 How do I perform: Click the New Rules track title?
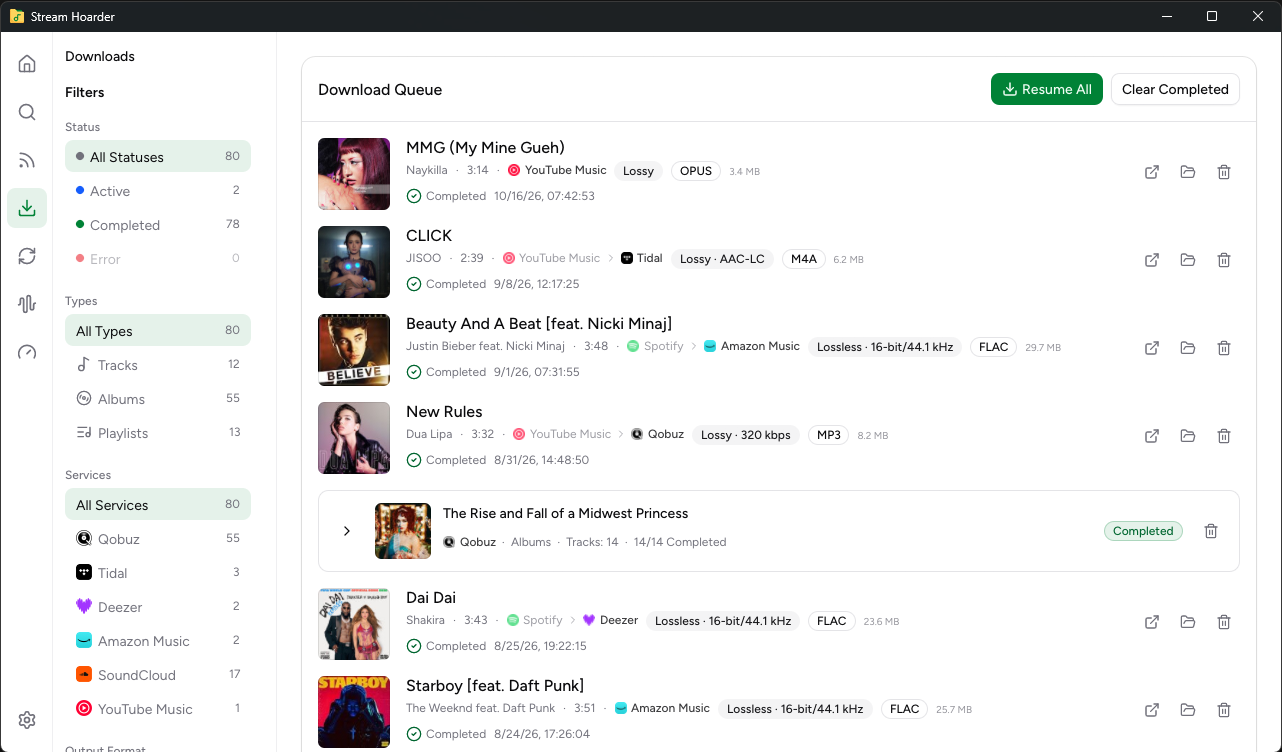click(x=444, y=411)
